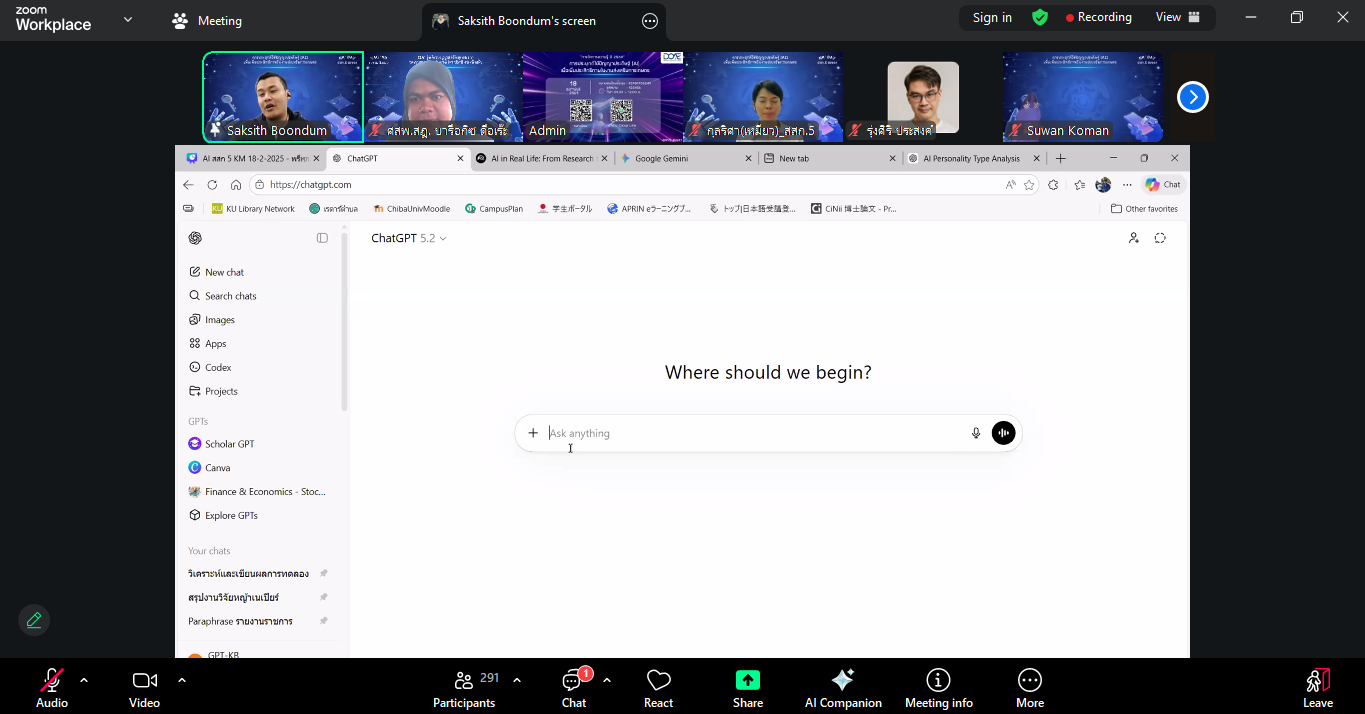Open a new browser tab with the plus button
Screen dimensions: 1365x714
tap(1060, 158)
